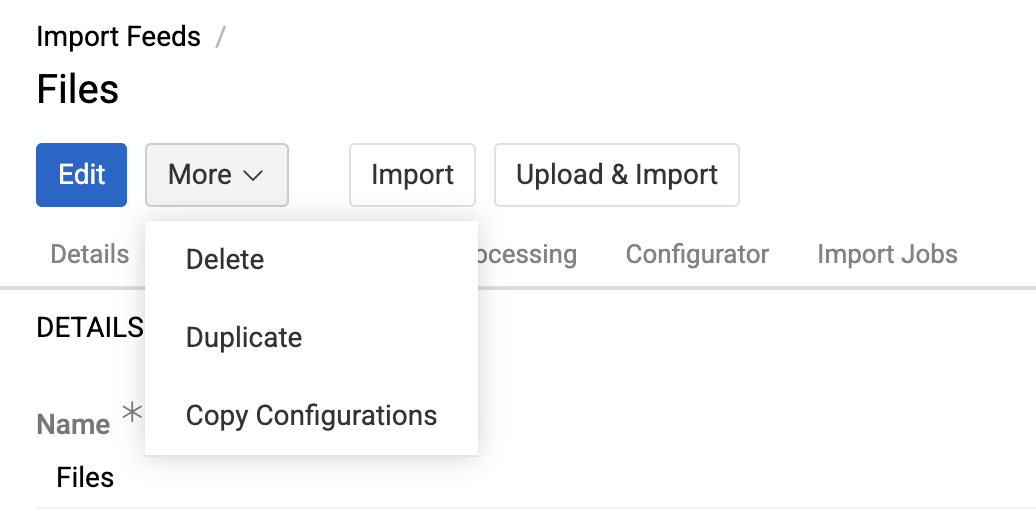Toggle the More actions dropdown
This screenshot has height=516, width=1036.
(x=216, y=175)
